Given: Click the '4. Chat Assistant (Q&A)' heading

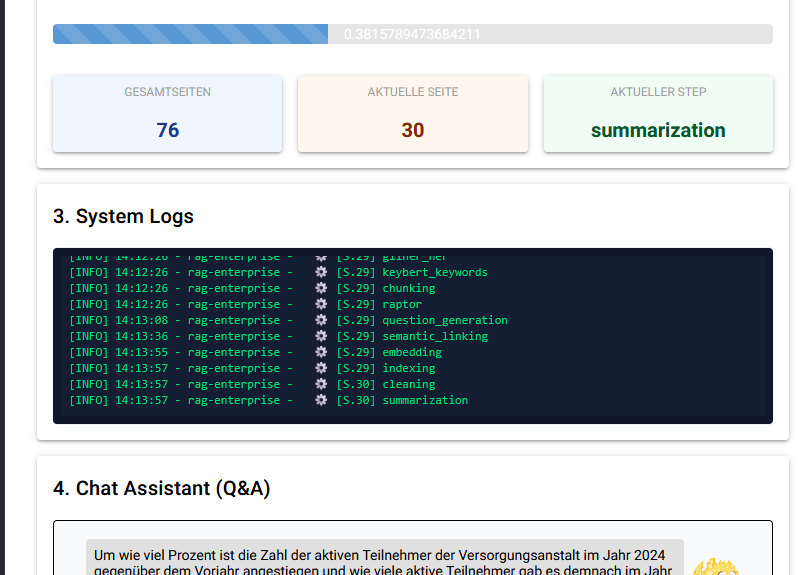Looking at the screenshot, I should (161, 488).
